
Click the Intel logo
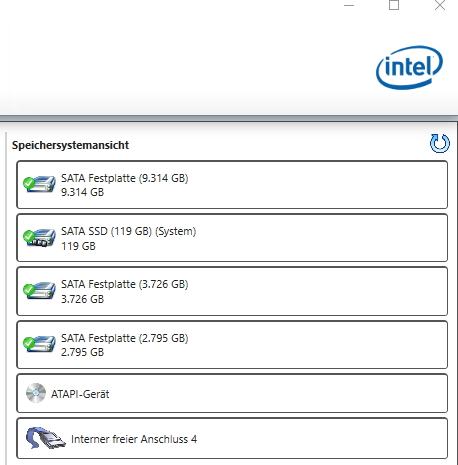point(409,68)
